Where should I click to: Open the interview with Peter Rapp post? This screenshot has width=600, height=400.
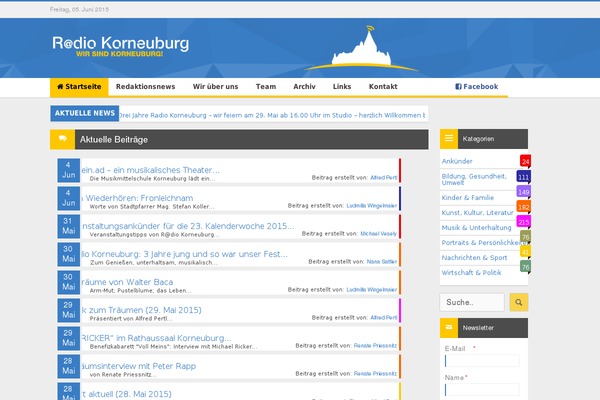click(x=139, y=366)
